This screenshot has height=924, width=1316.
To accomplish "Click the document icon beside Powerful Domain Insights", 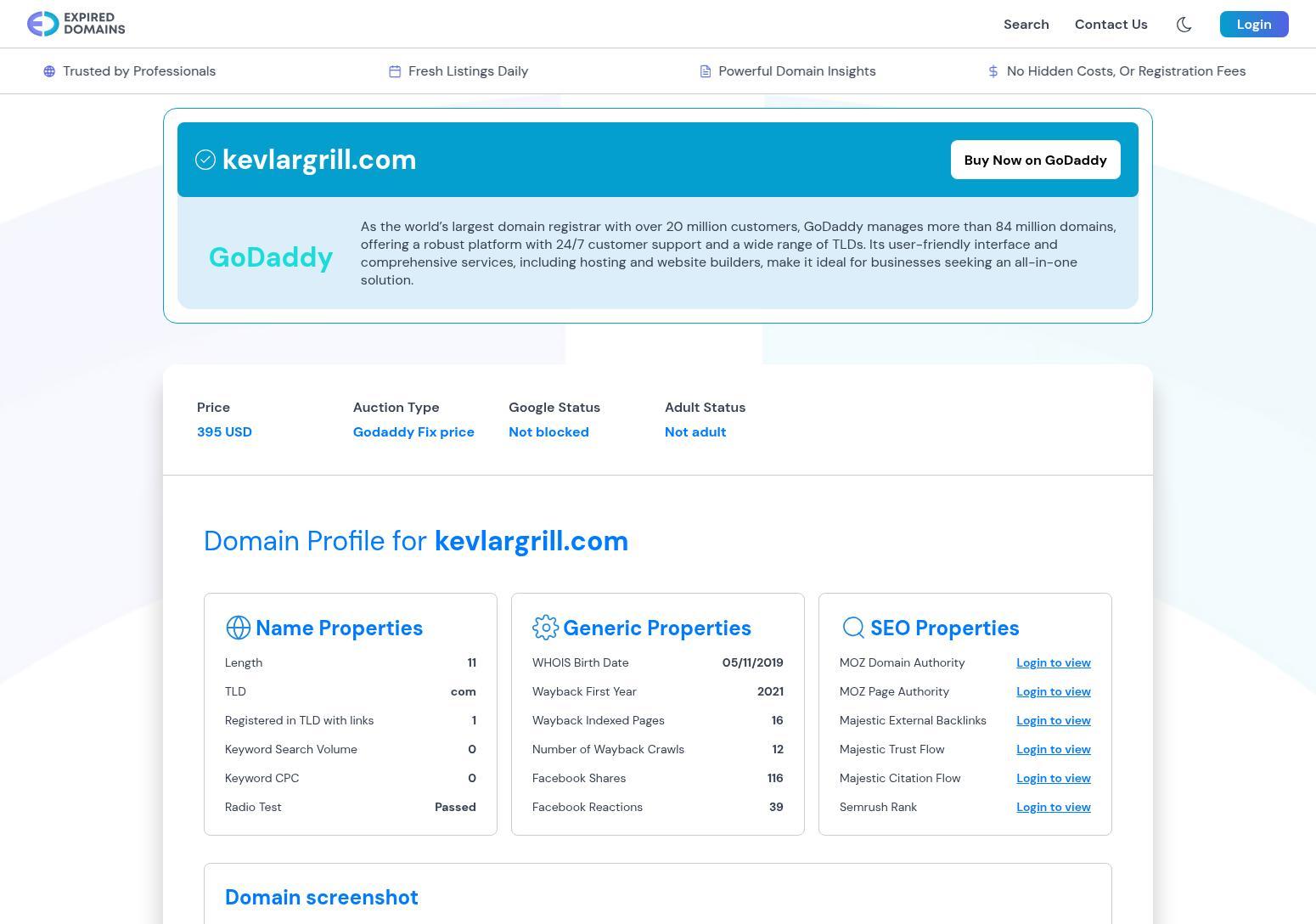I will (x=705, y=71).
